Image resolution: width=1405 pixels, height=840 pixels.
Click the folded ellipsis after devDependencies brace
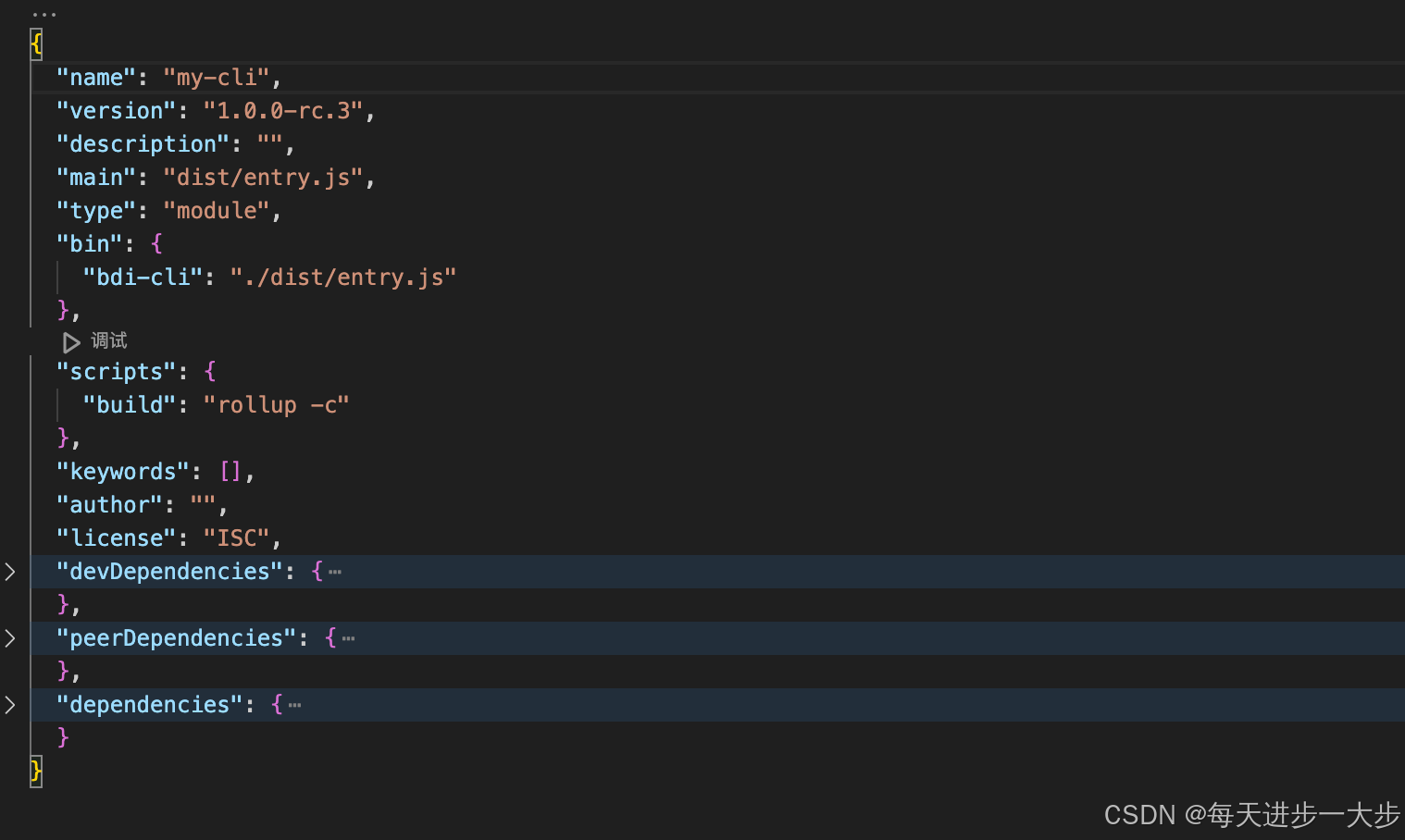pos(335,572)
